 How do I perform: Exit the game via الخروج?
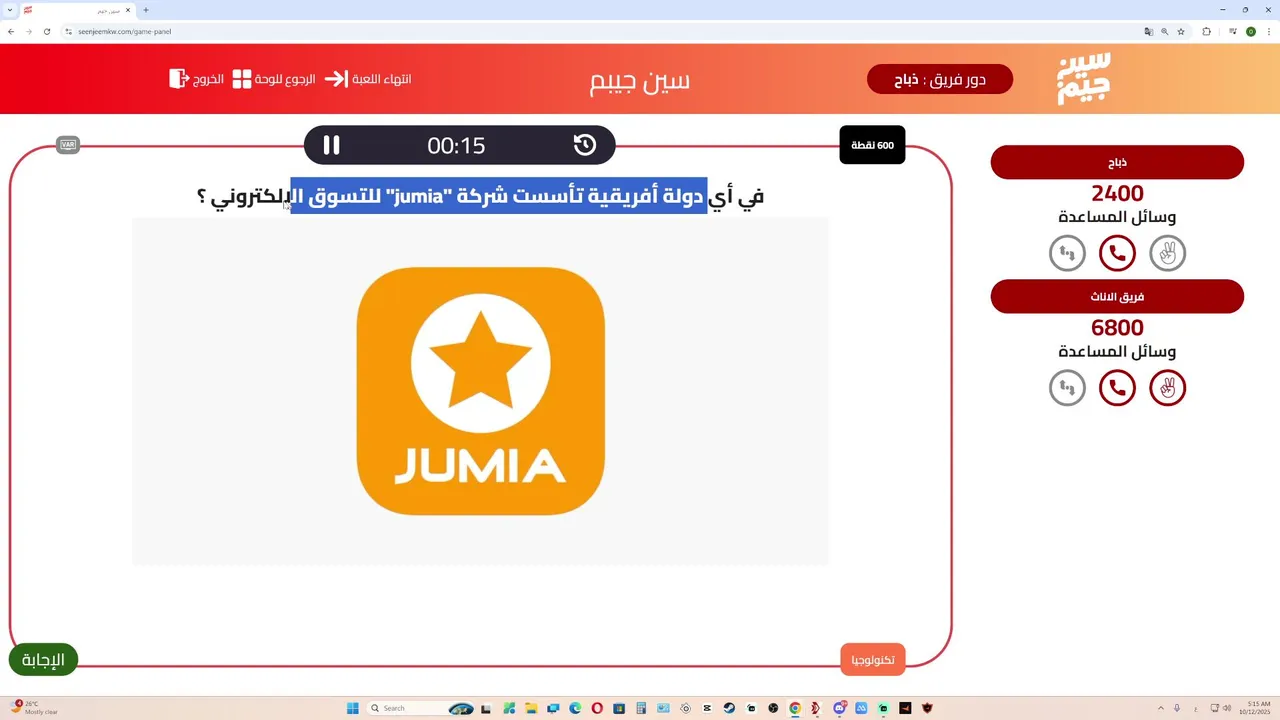(197, 79)
